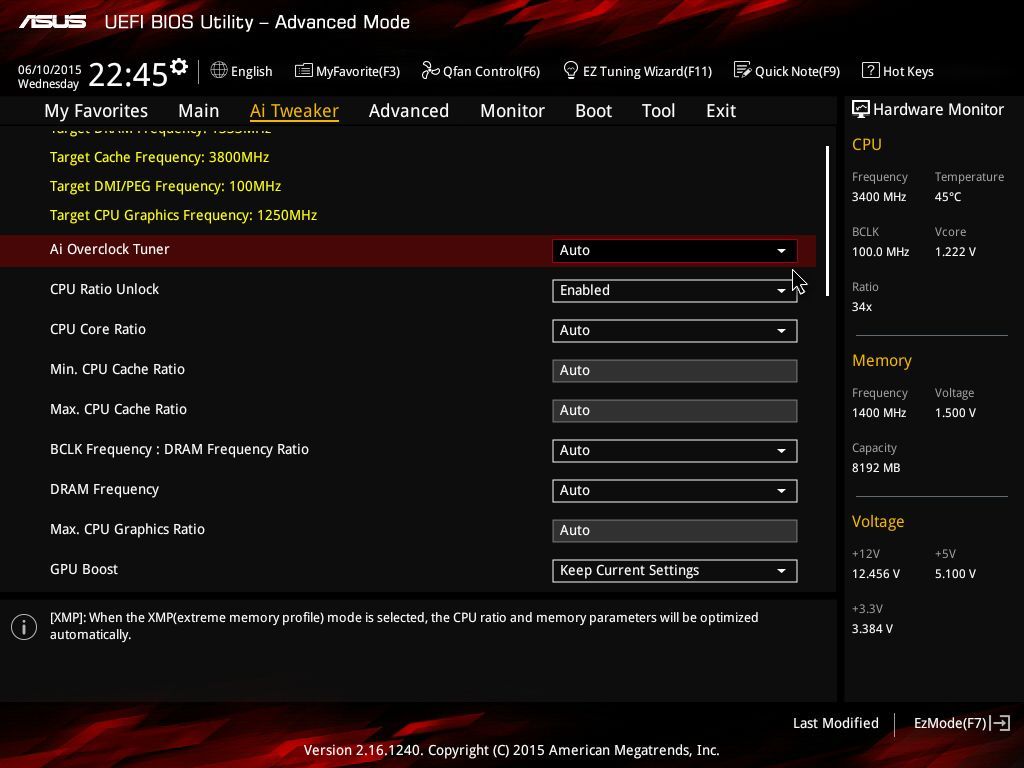This screenshot has width=1024, height=768.
Task: Click the 3.384 V reading
Action: click(872, 628)
